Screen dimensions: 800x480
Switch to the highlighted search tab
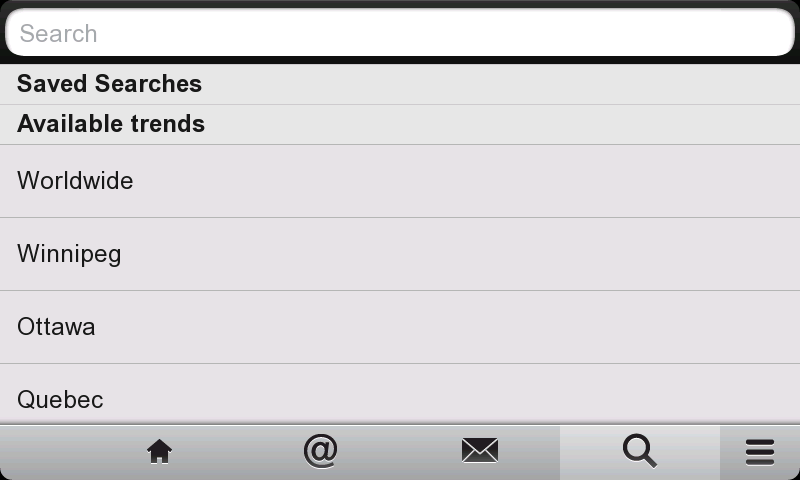pyautogui.click(x=639, y=452)
